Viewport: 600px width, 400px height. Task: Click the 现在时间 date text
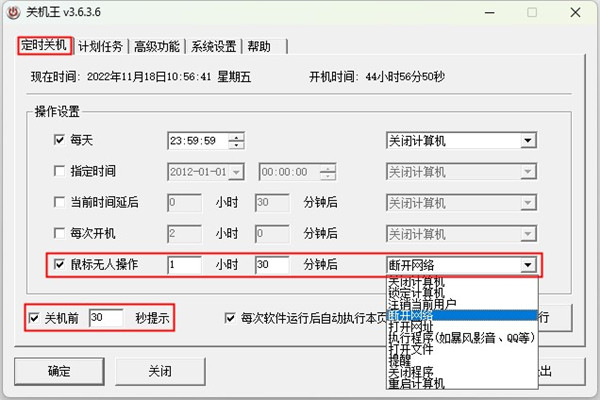point(141,77)
